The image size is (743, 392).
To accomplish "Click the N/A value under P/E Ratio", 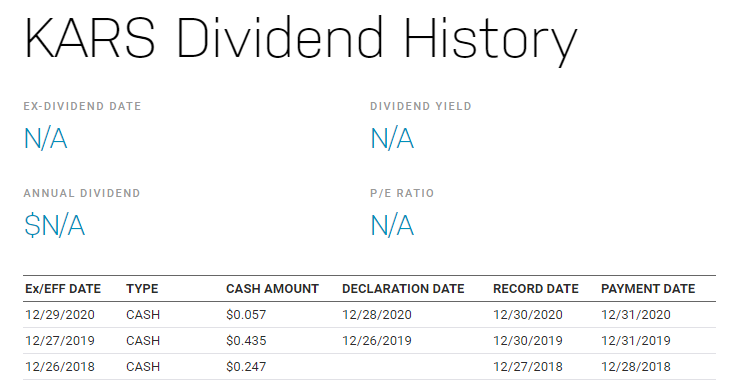I will (392, 226).
